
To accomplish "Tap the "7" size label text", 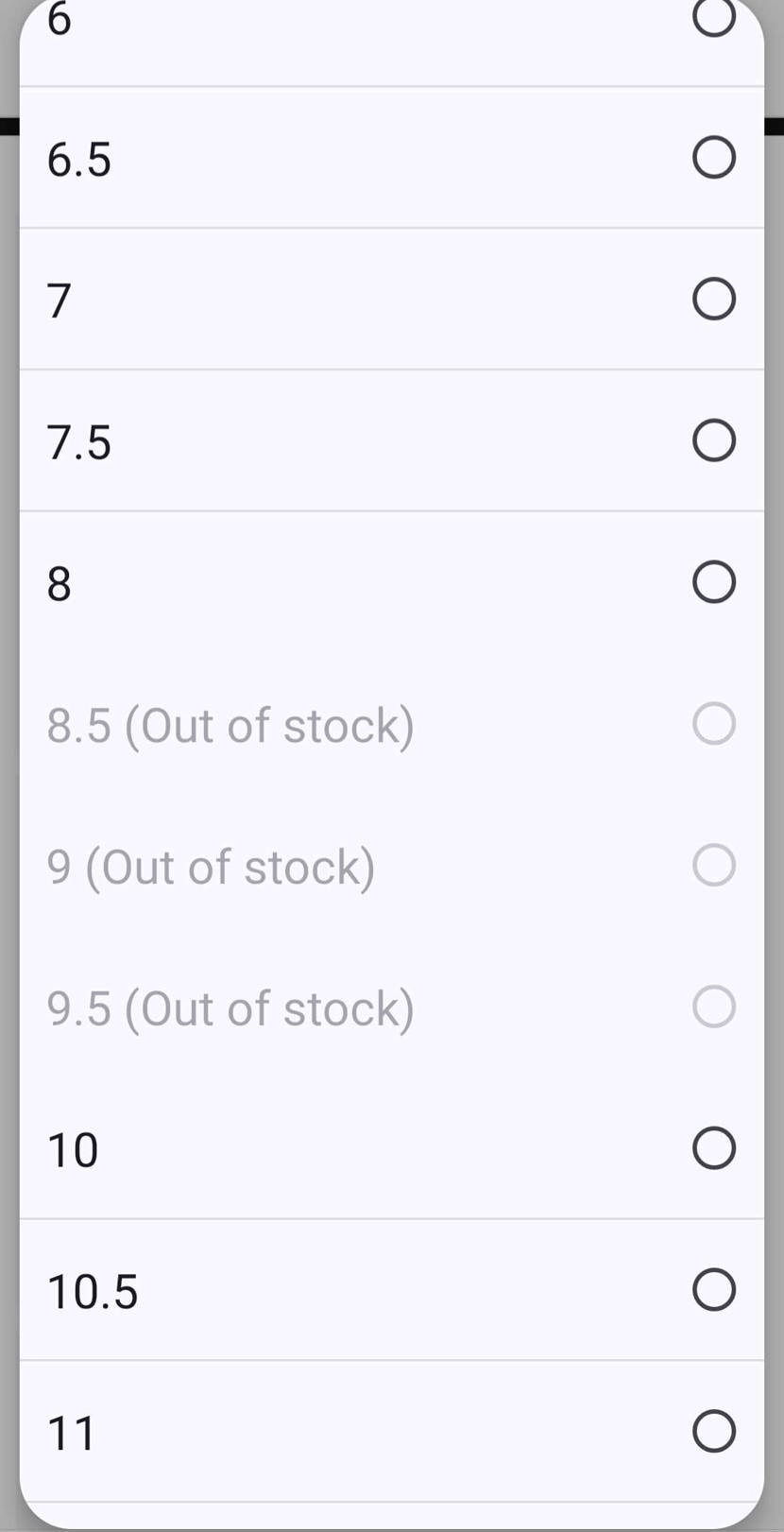I will 59,301.
